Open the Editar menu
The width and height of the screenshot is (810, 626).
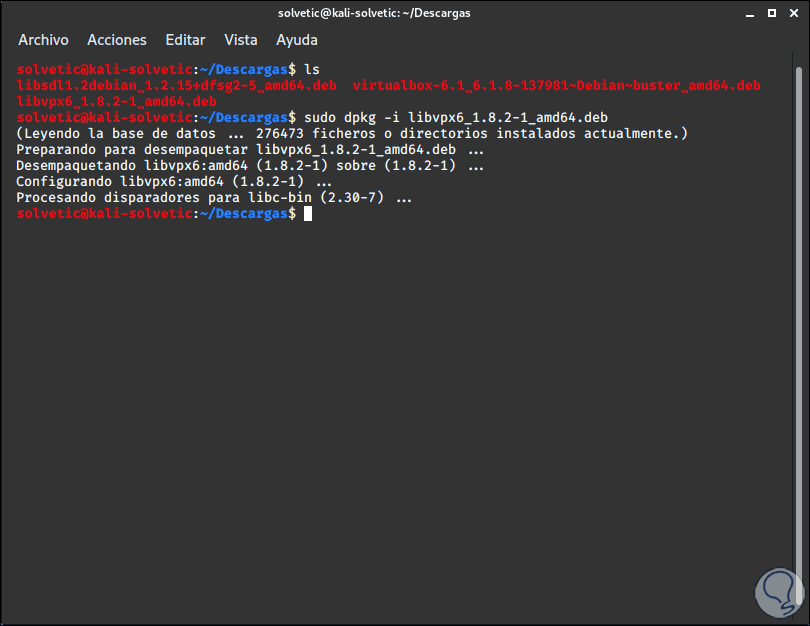pos(185,40)
